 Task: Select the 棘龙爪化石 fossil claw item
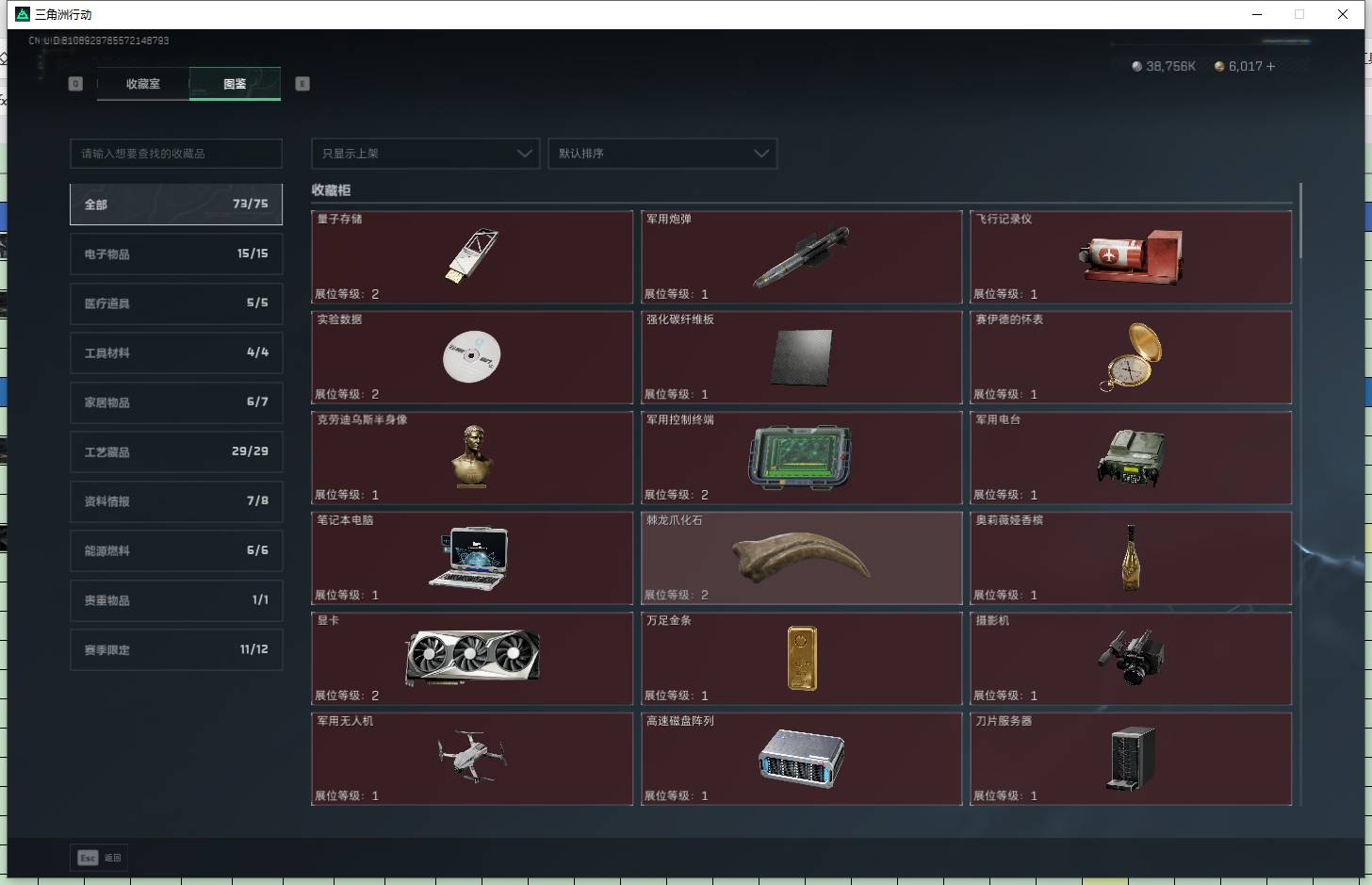tap(801, 557)
